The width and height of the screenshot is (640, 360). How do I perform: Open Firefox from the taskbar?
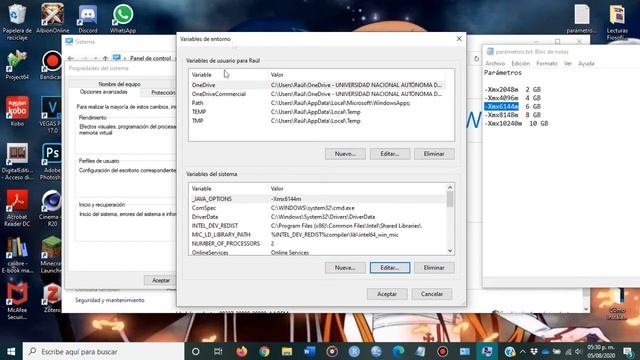pyautogui.click(x=241, y=351)
